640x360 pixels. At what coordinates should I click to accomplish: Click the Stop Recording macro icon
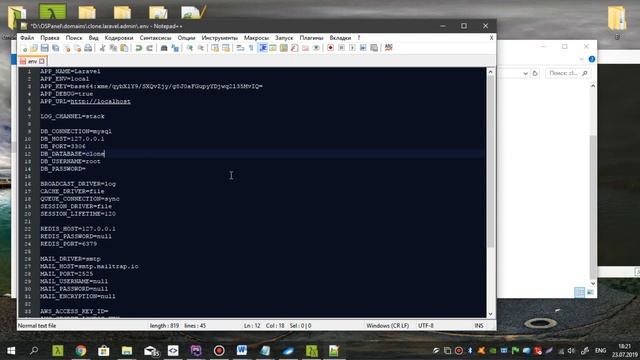pos(341,48)
